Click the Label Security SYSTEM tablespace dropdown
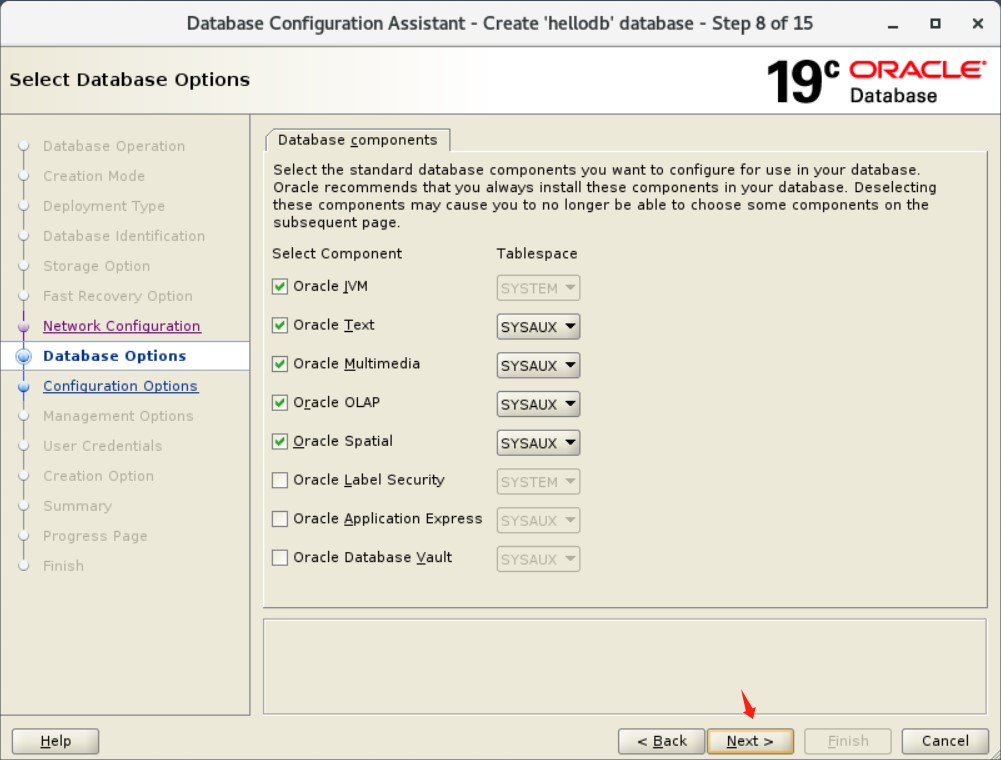Screen dimensions: 1001x760 click(538, 482)
